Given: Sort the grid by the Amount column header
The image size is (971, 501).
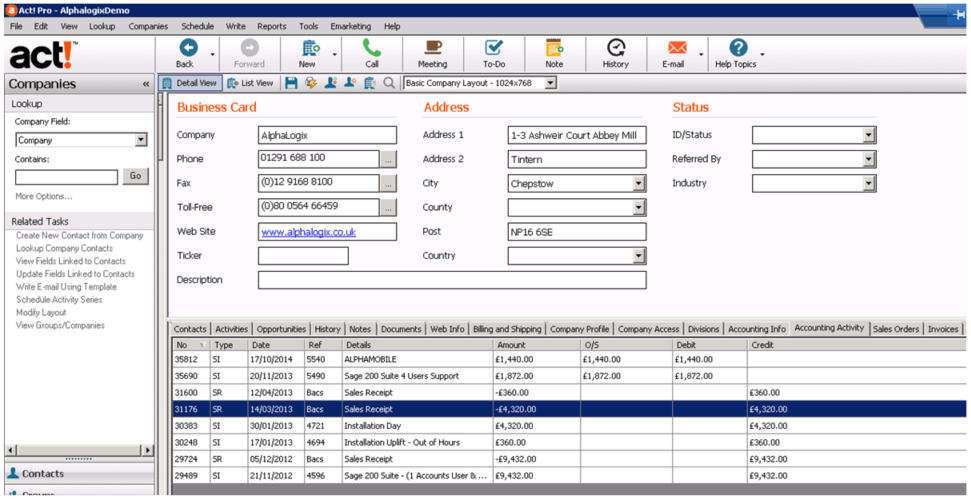Looking at the screenshot, I should (537, 345).
